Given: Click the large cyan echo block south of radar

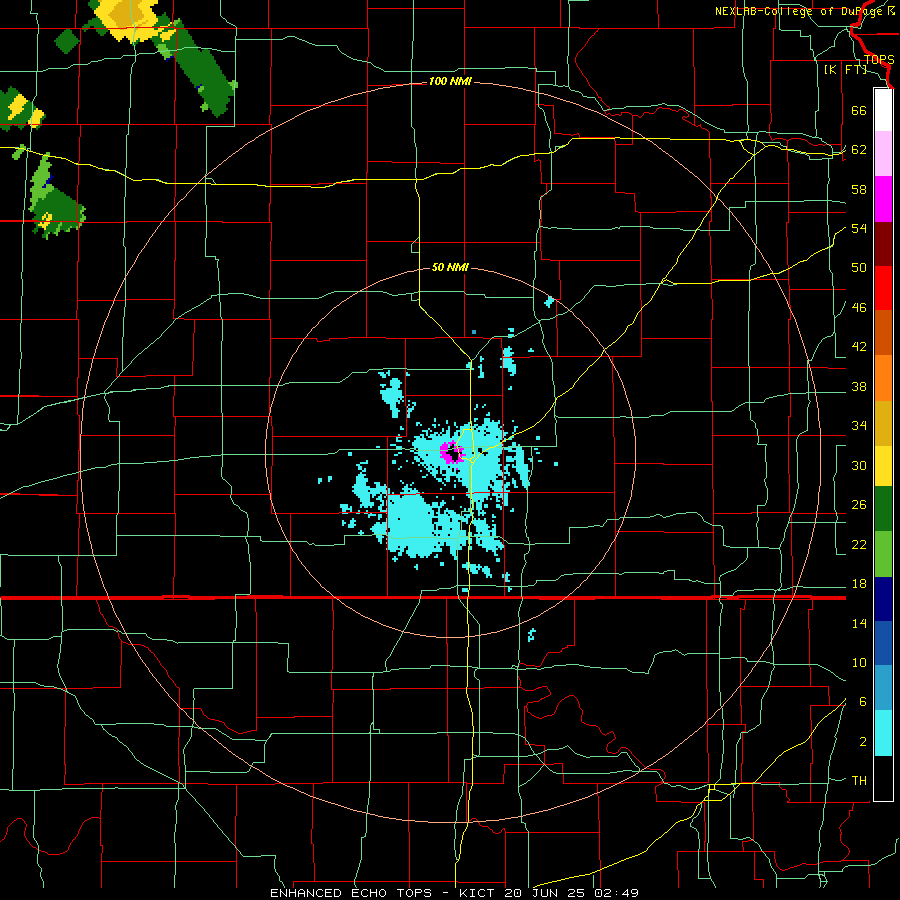Looking at the screenshot, I should point(416,525).
